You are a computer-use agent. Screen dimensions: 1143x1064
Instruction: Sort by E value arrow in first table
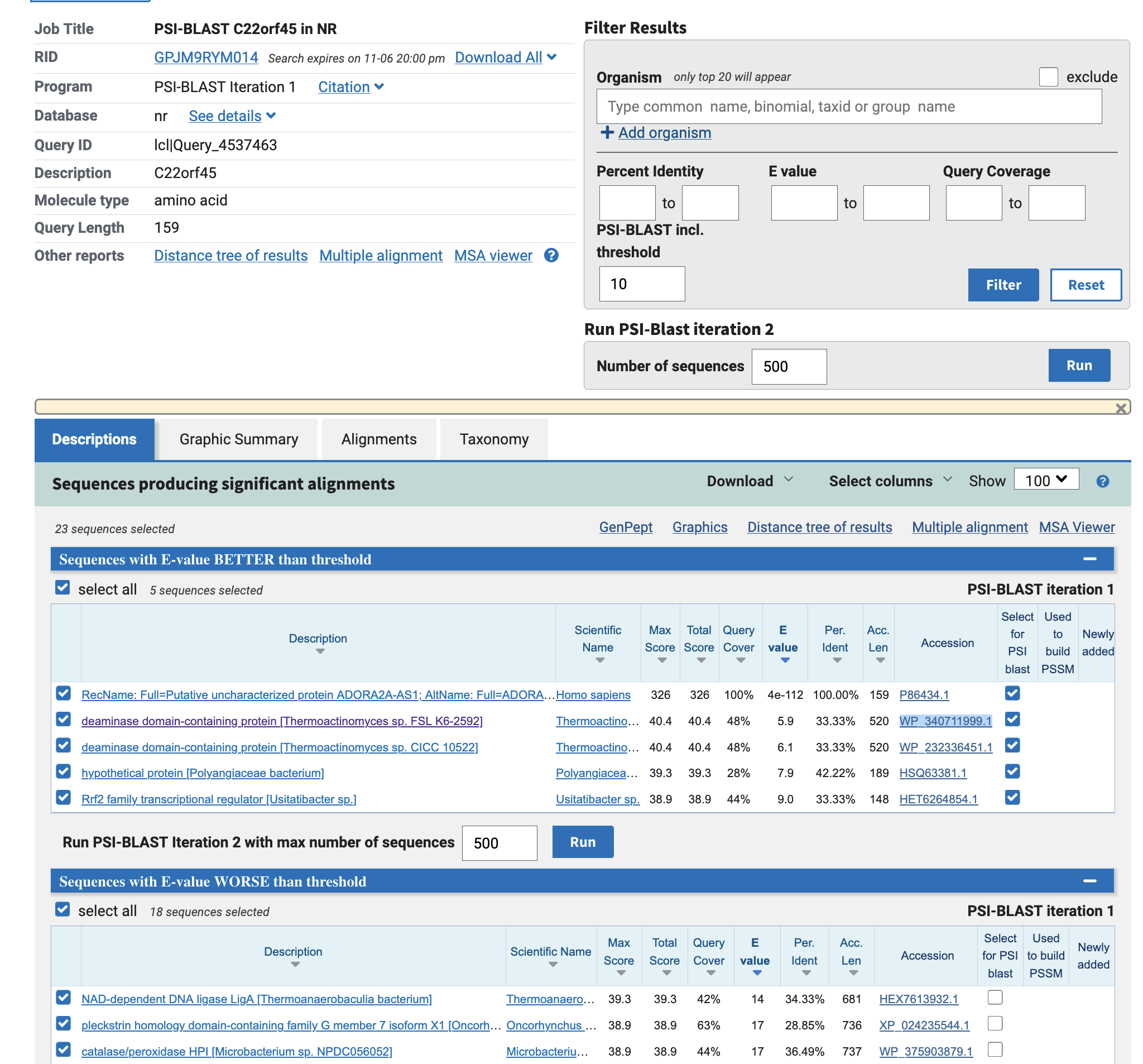click(x=784, y=660)
